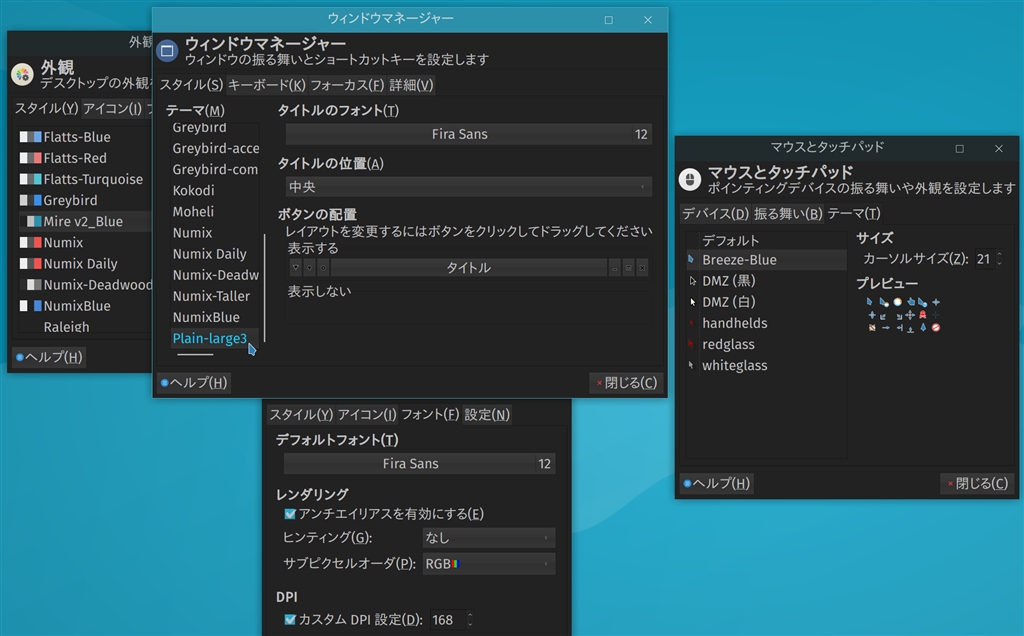Viewport: 1024px width, 636px height.
Task: Click the Flatts-Blue theme color swatch icon
Action: click(30, 136)
